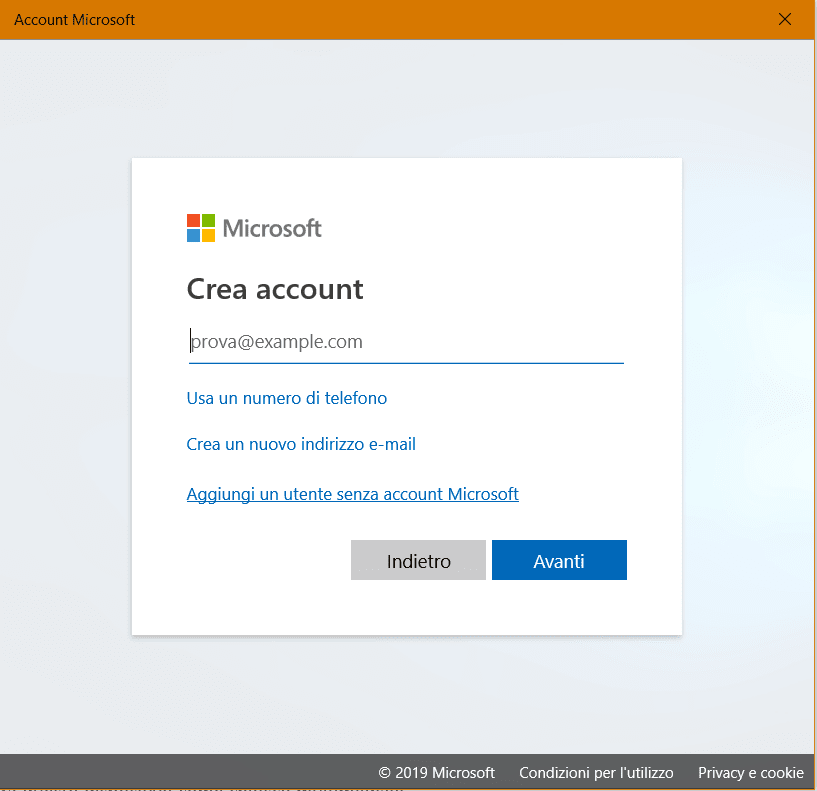Viewport: 817px width, 791px height.
Task: Click the 'Crea account' heading
Action: [275, 289]
